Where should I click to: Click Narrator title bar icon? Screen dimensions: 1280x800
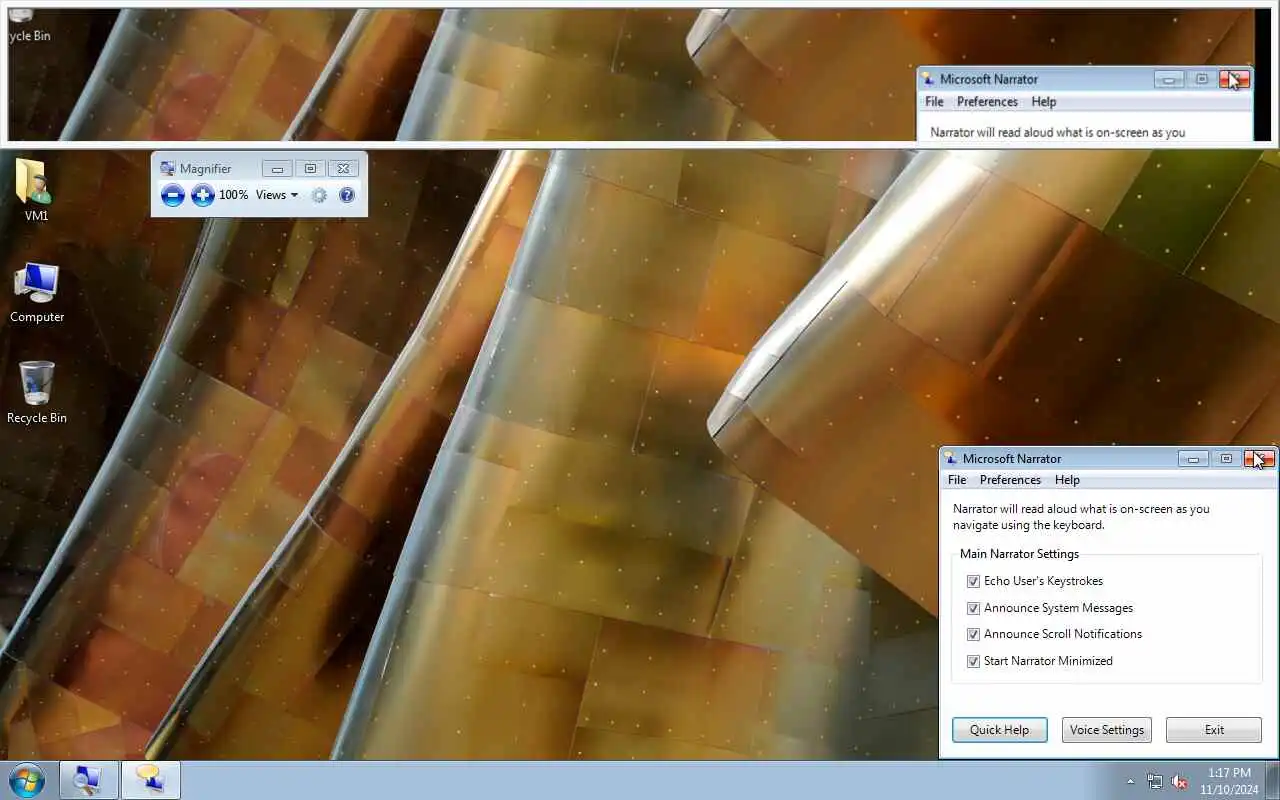pos(950,459)
